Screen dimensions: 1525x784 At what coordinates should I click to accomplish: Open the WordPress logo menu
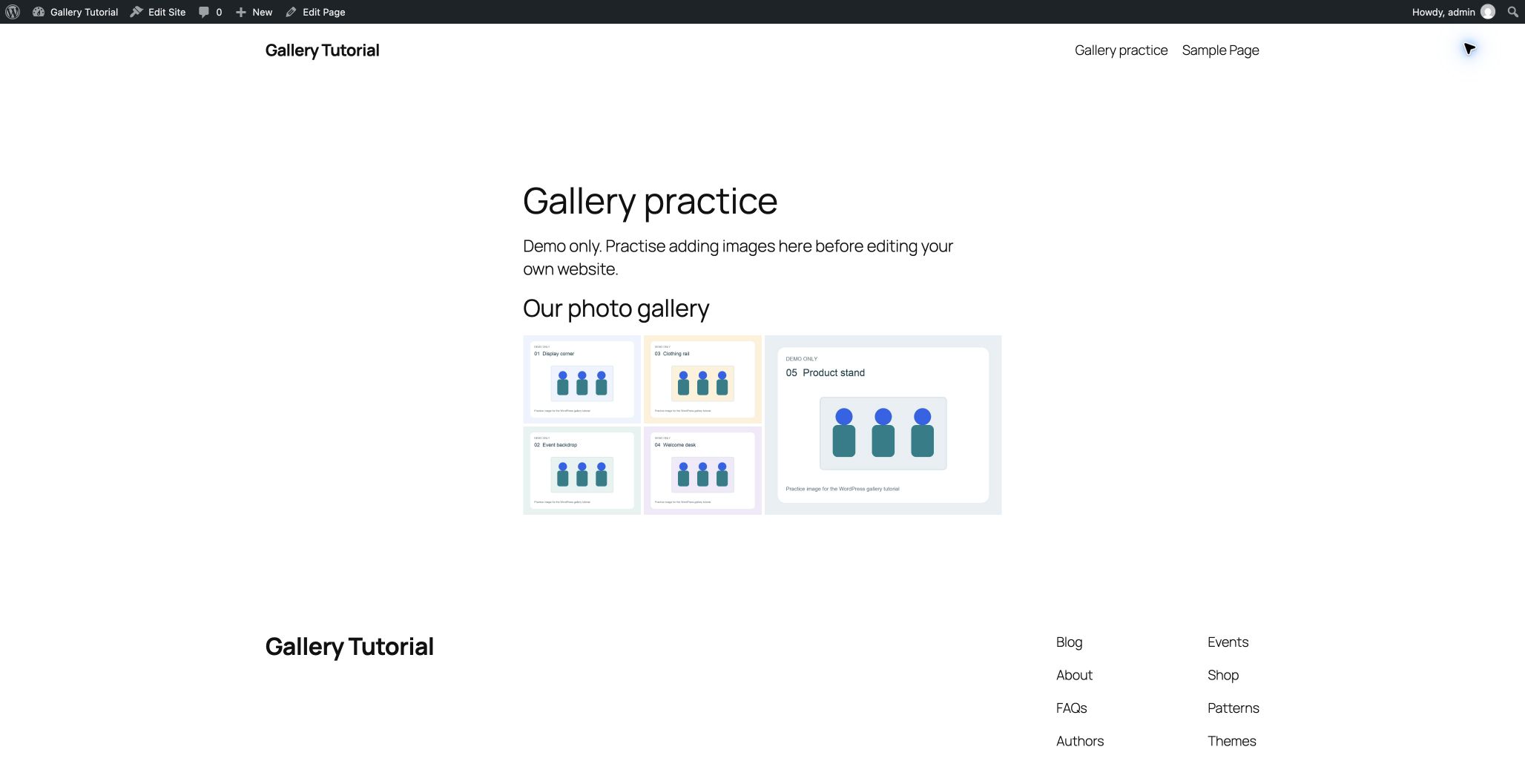(x=13, y=12)
